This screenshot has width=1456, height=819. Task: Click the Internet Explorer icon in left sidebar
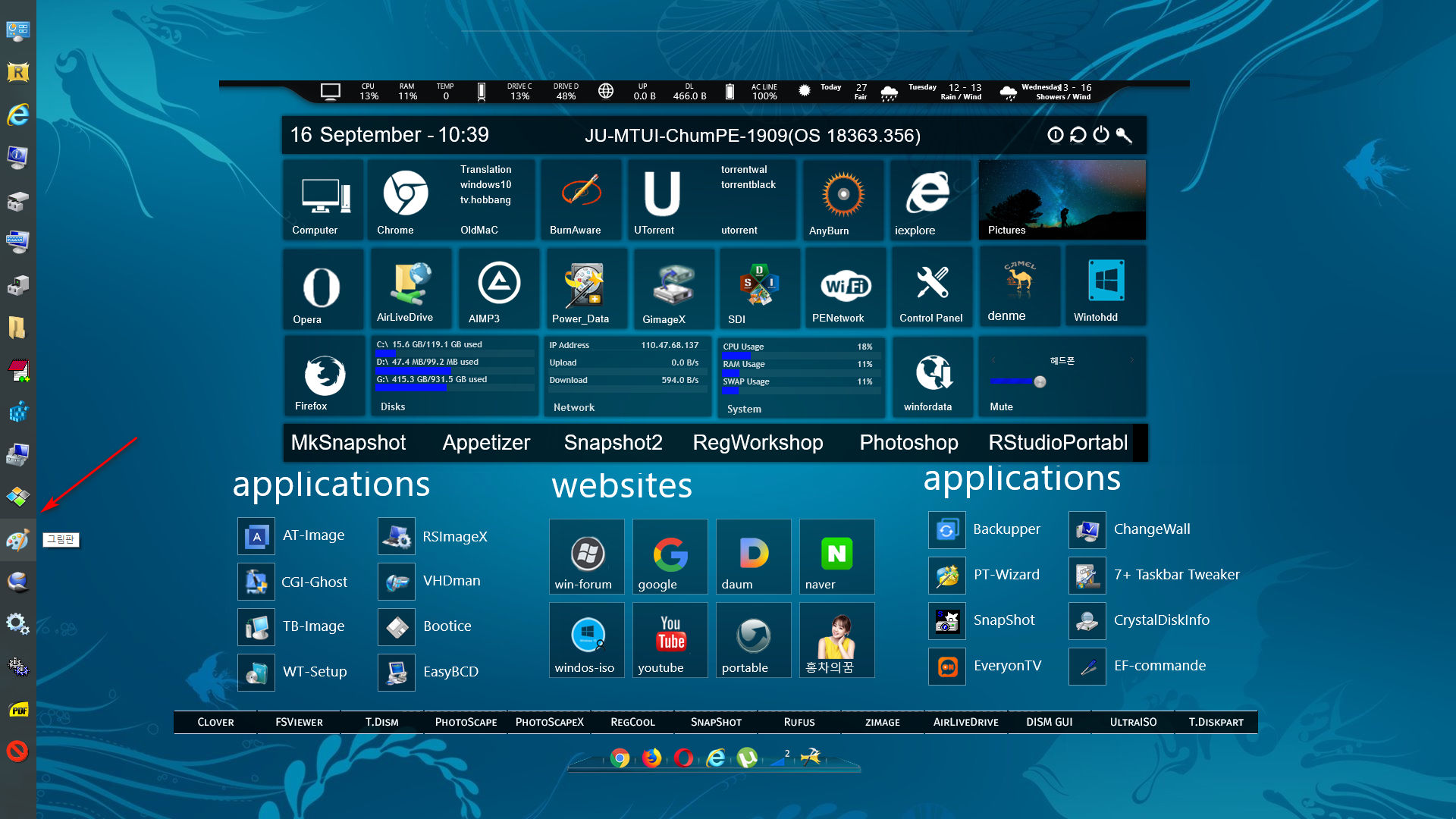click(x=18, y=115)
